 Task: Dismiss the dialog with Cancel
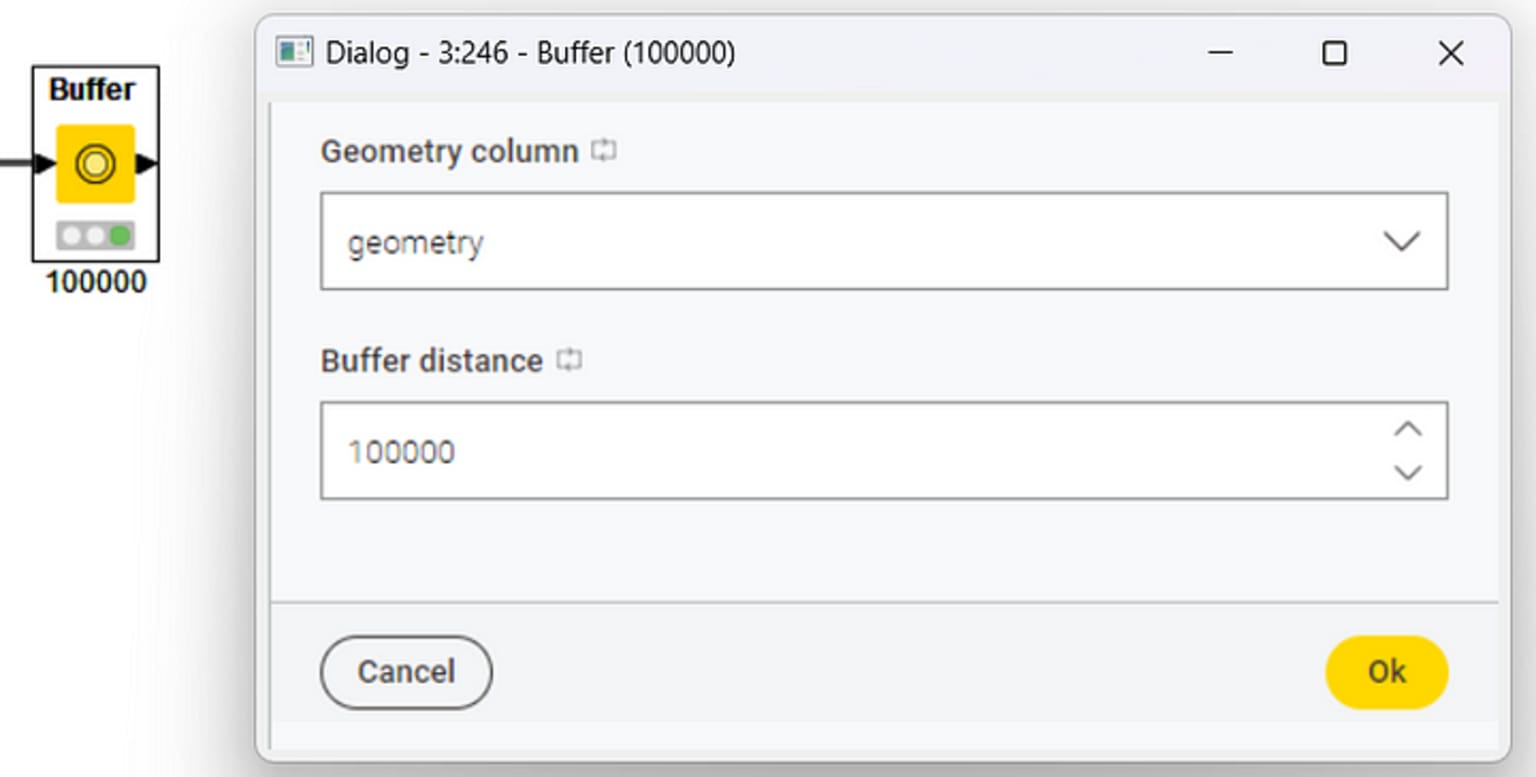405,672
